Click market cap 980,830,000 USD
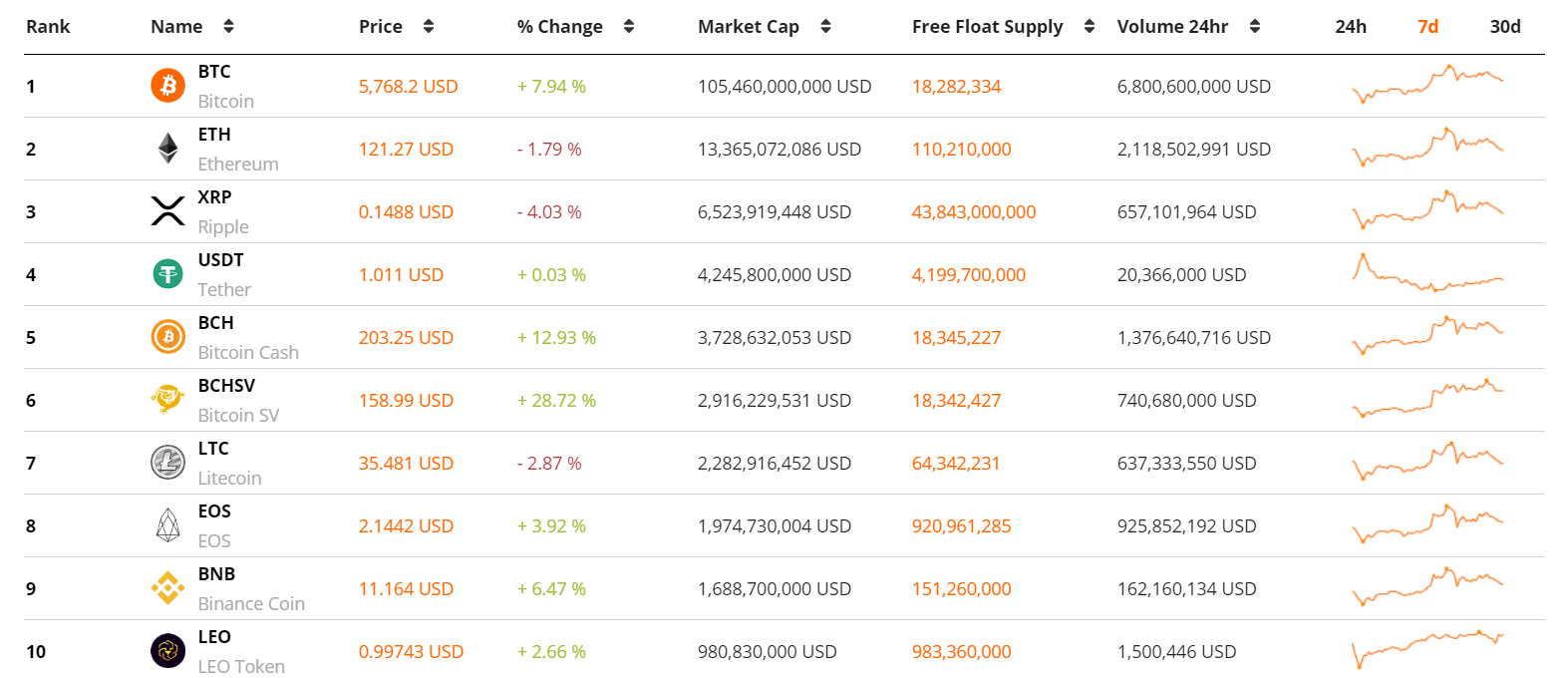This screenshot has height=678, width=1568. (767, 652)
